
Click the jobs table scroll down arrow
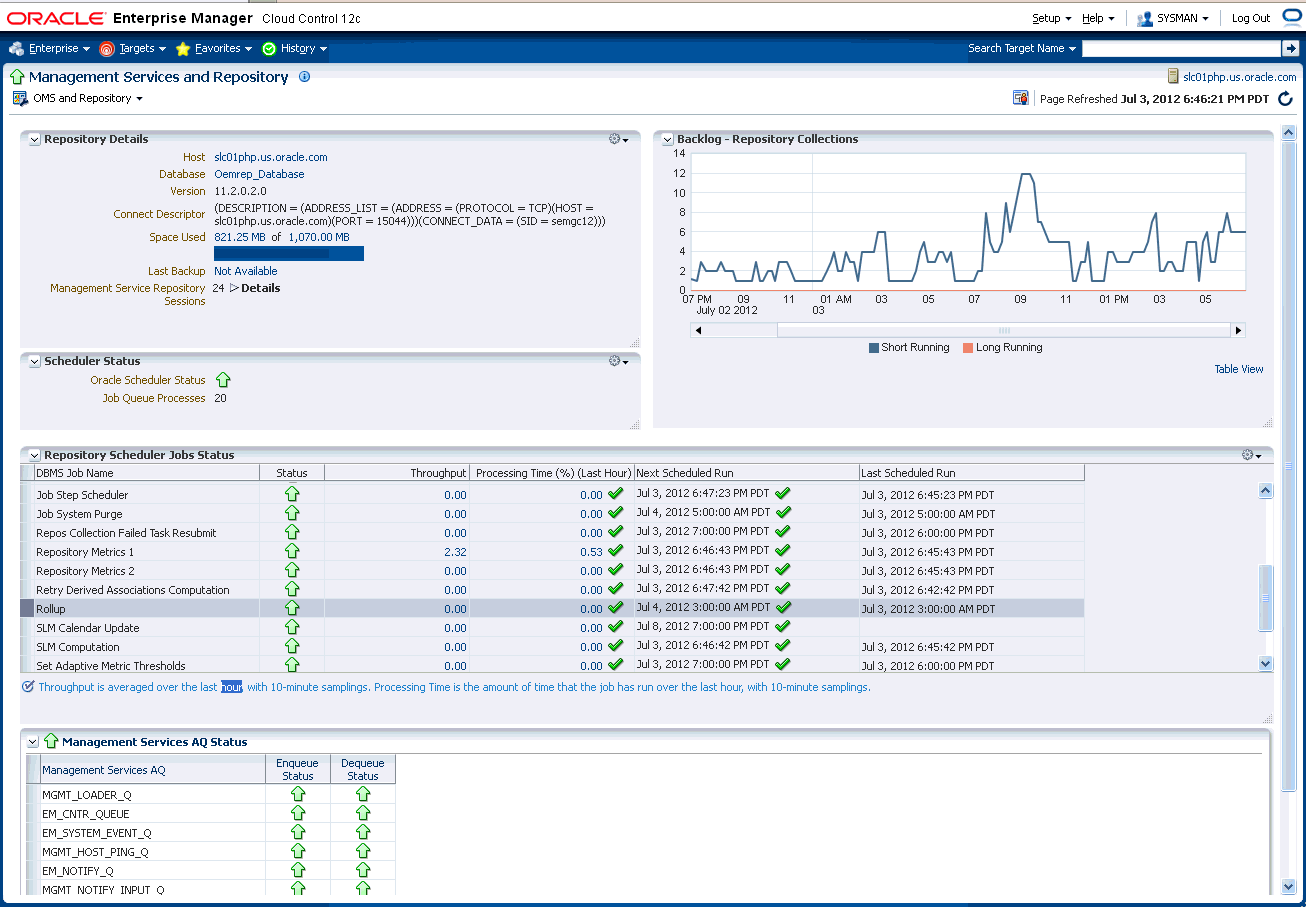coord(1265,663)
